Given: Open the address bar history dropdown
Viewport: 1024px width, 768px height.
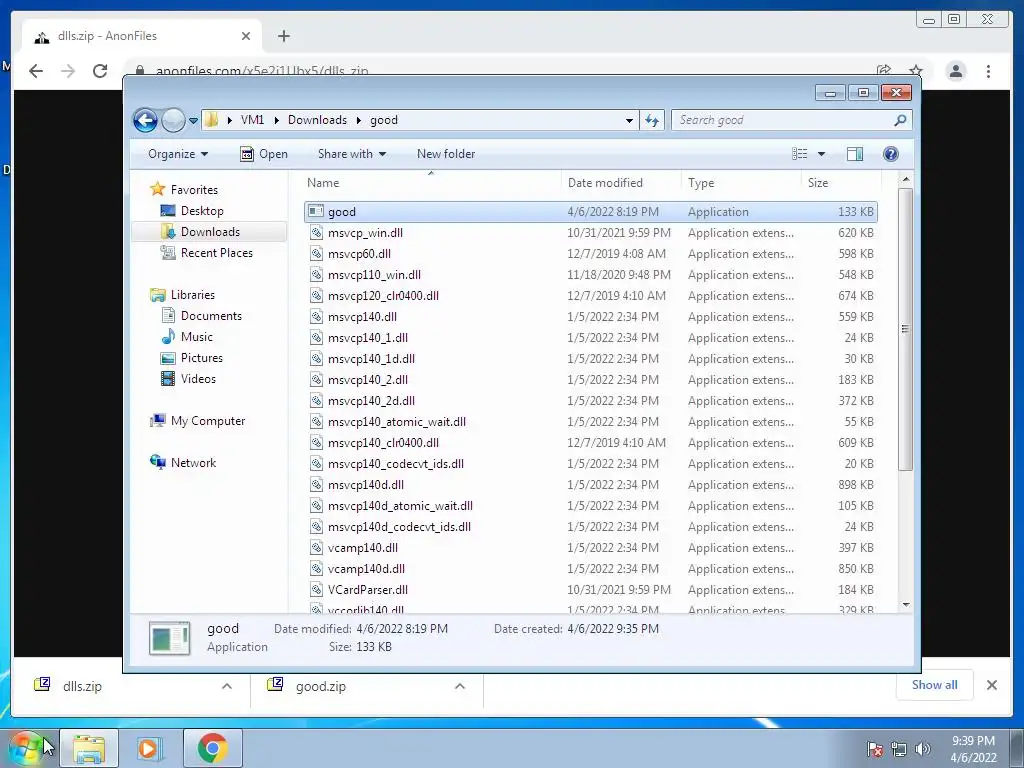Looking at the screenshot, I should pos(629,120).
